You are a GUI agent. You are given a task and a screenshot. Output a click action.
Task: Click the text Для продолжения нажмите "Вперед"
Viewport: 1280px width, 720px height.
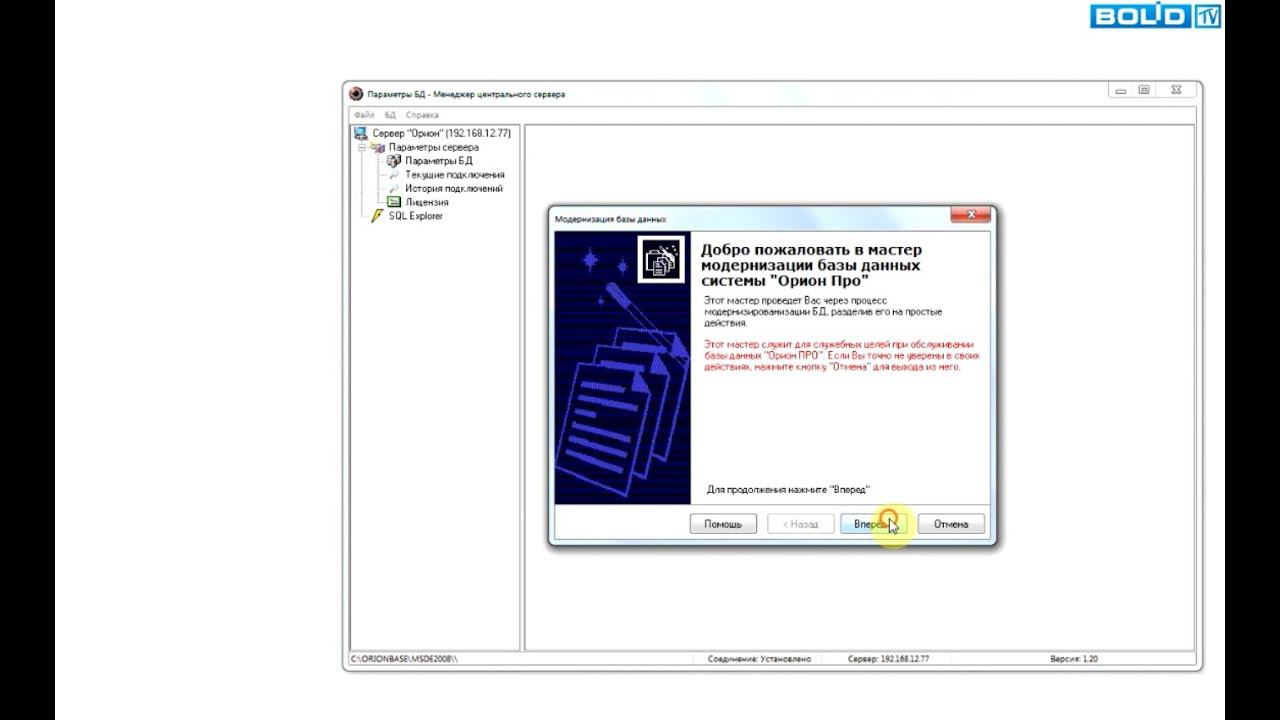789,490
